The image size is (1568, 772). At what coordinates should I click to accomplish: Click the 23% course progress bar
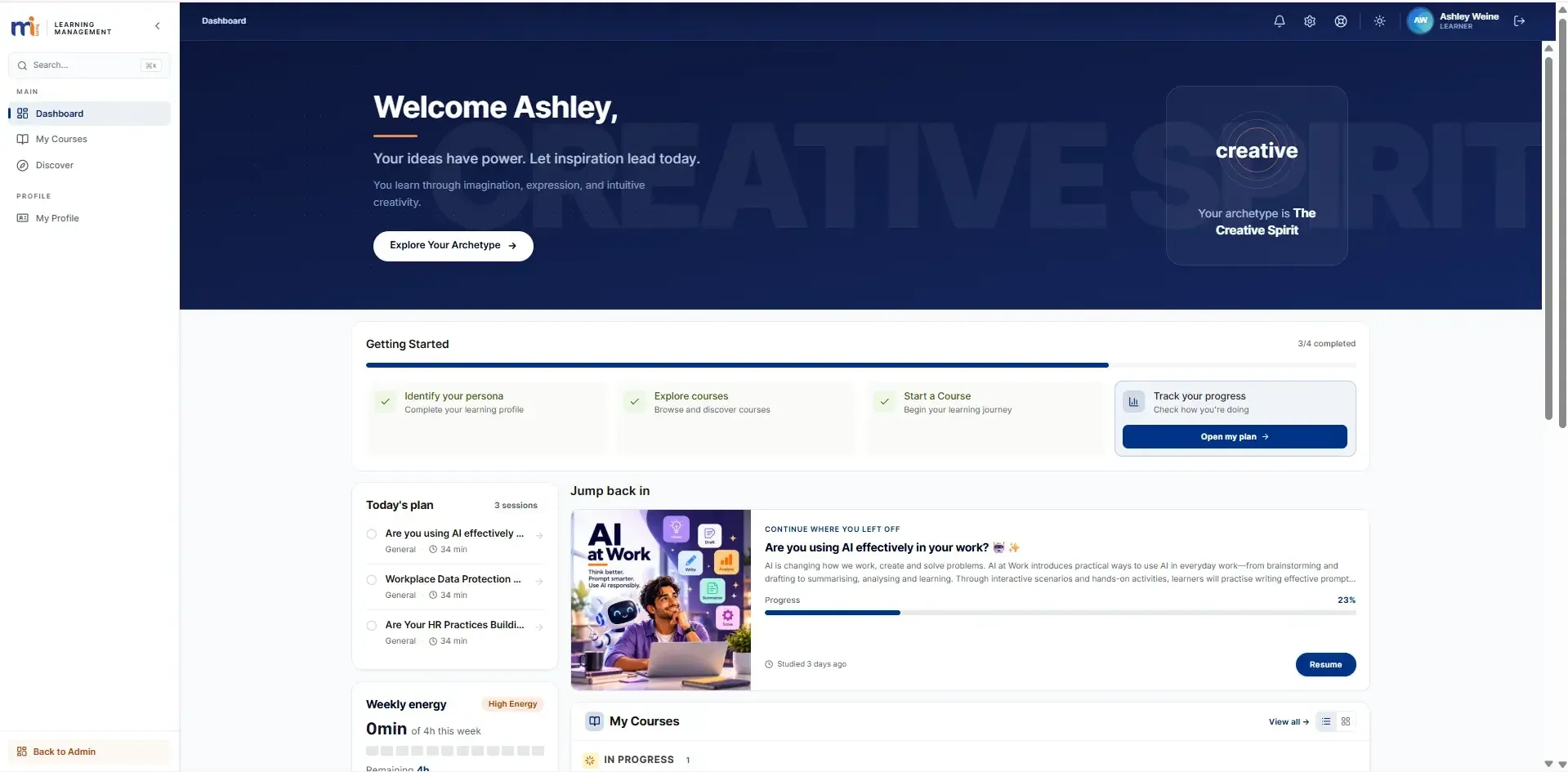[1060, 613]
